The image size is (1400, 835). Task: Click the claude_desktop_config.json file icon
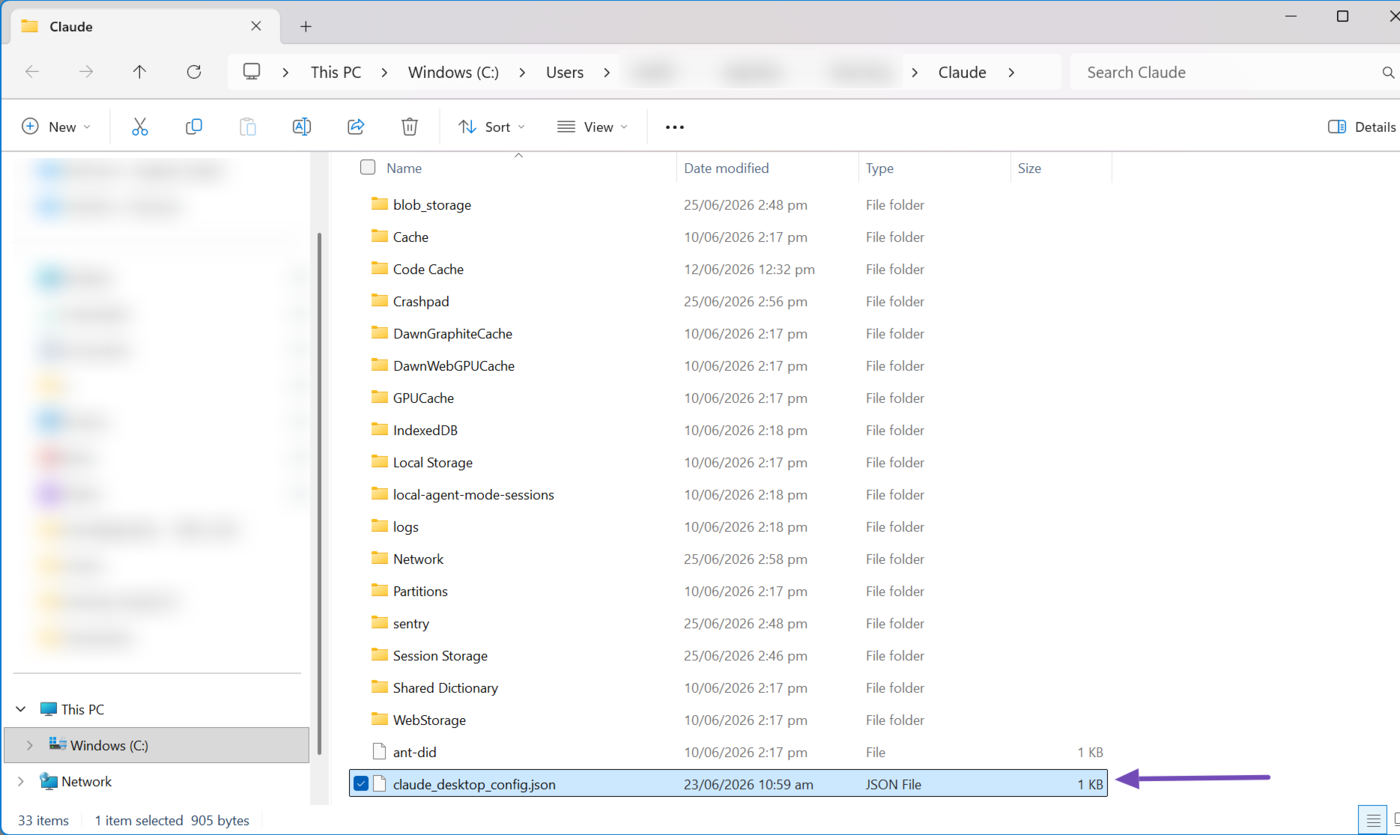pyautogui.click(x=379, y=784)
